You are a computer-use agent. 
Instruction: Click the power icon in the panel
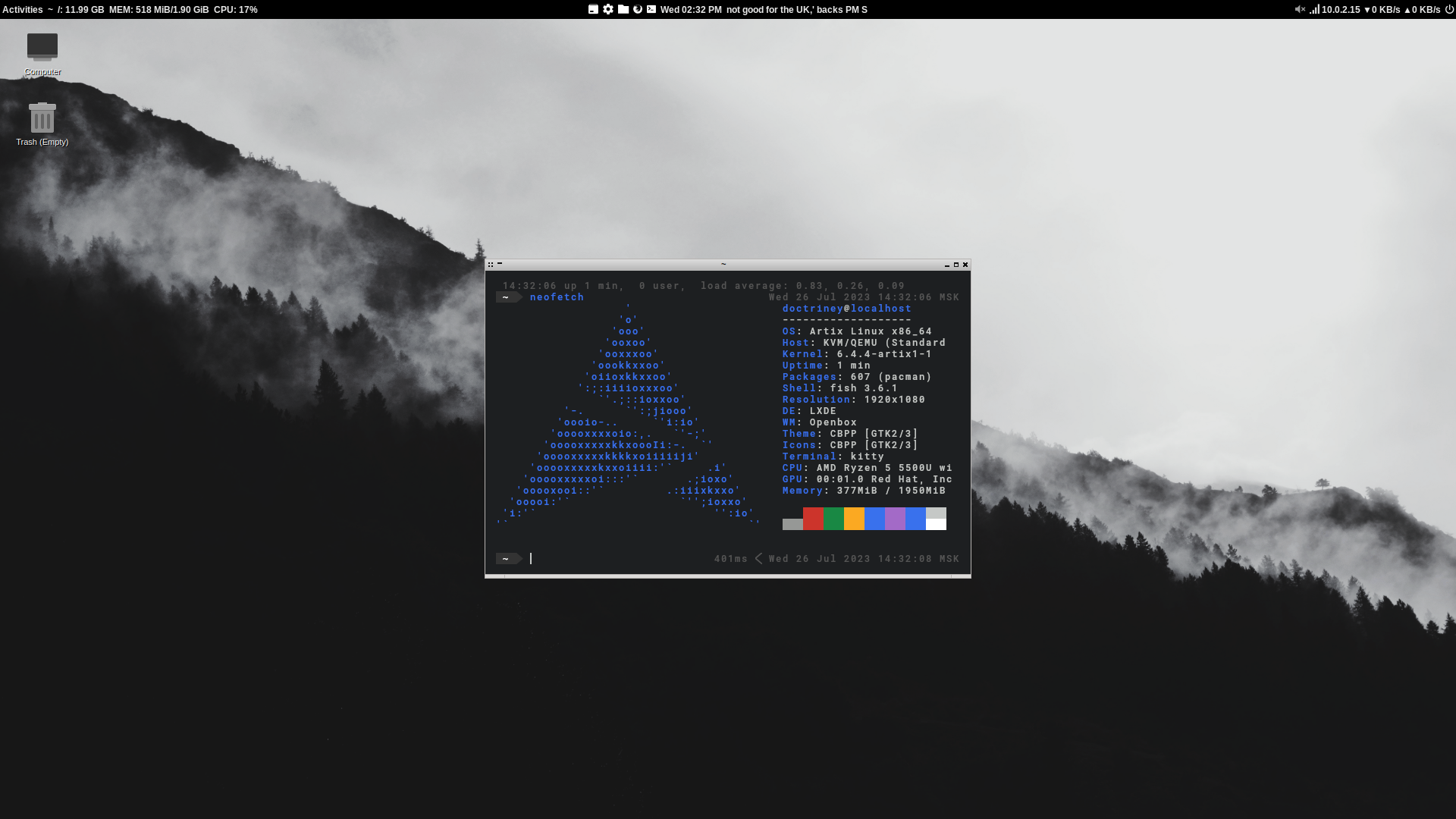(1449, 9)
